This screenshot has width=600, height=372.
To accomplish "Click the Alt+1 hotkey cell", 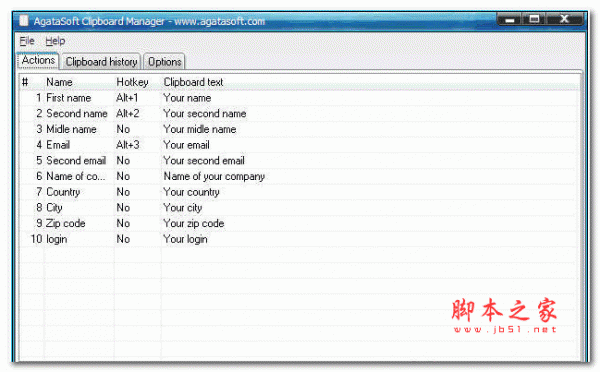I will (x=127, y=98).
